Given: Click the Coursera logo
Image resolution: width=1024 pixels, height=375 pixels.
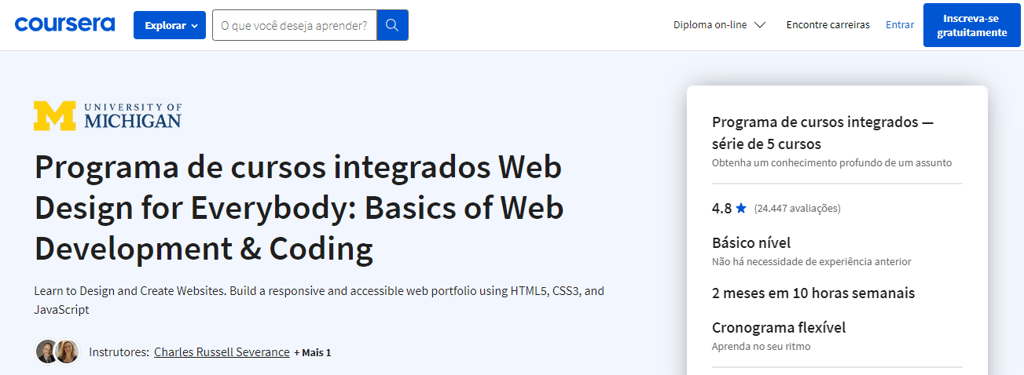Looking at the screenshot, I should pos(65,25).
